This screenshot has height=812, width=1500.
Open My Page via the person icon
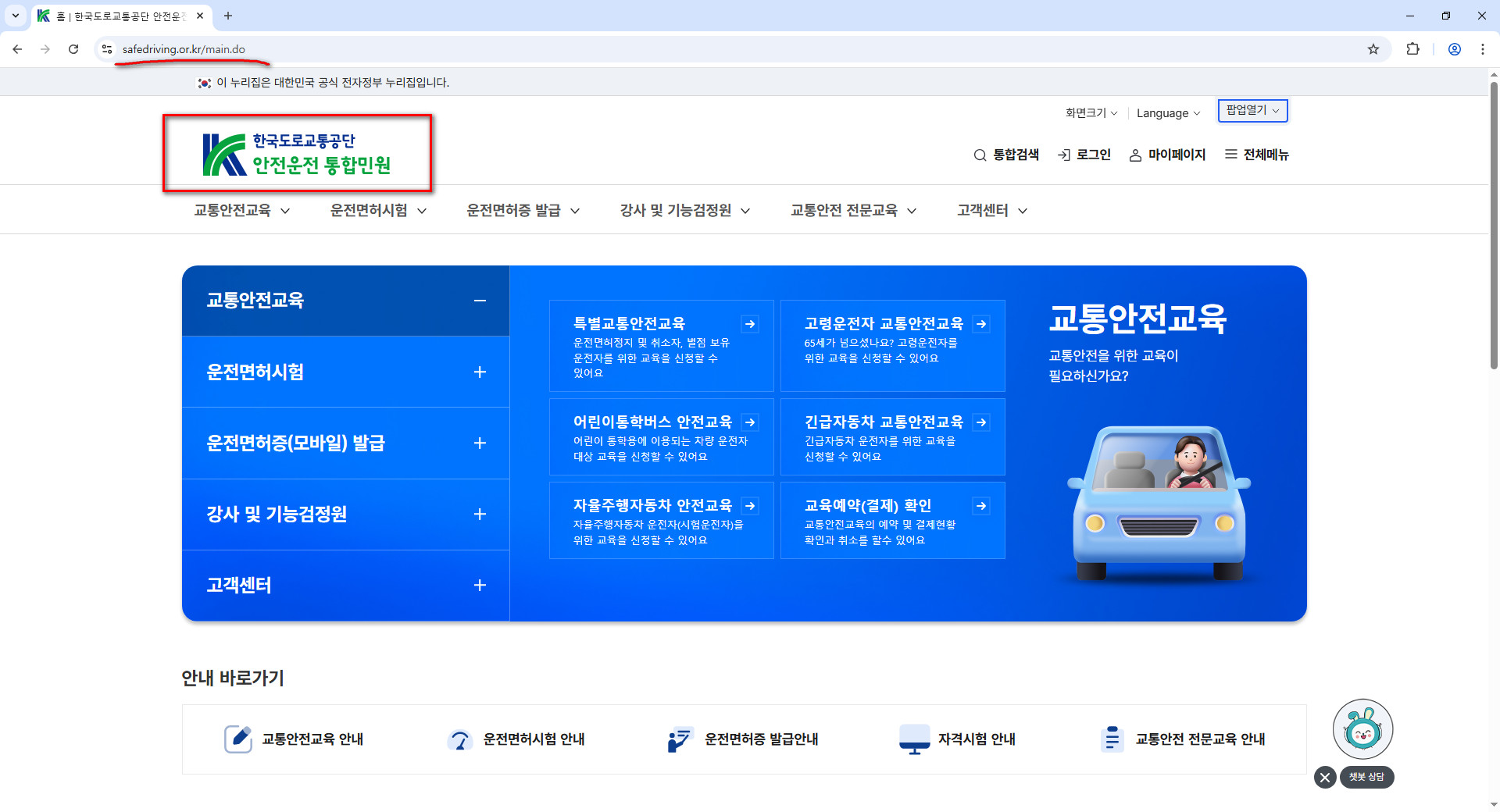click(x=1135, y=155)
